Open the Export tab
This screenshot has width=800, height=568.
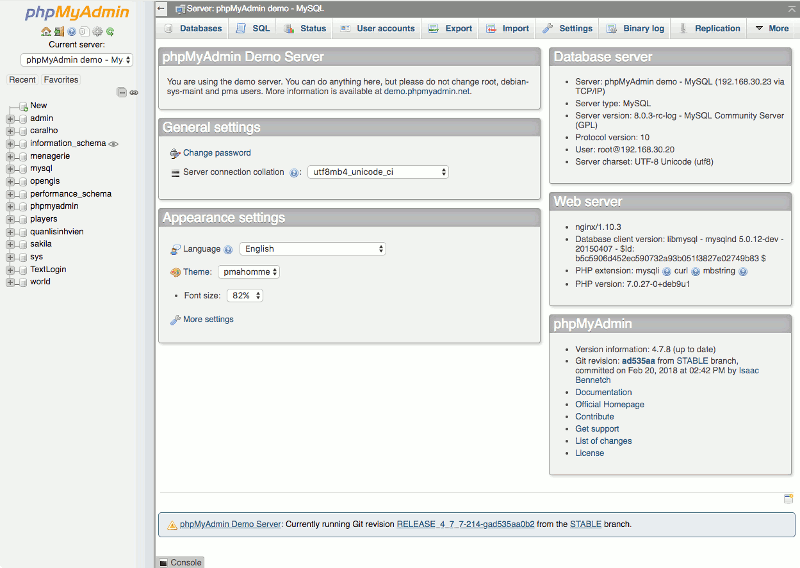pyautogui.click(x=450, y=29)
